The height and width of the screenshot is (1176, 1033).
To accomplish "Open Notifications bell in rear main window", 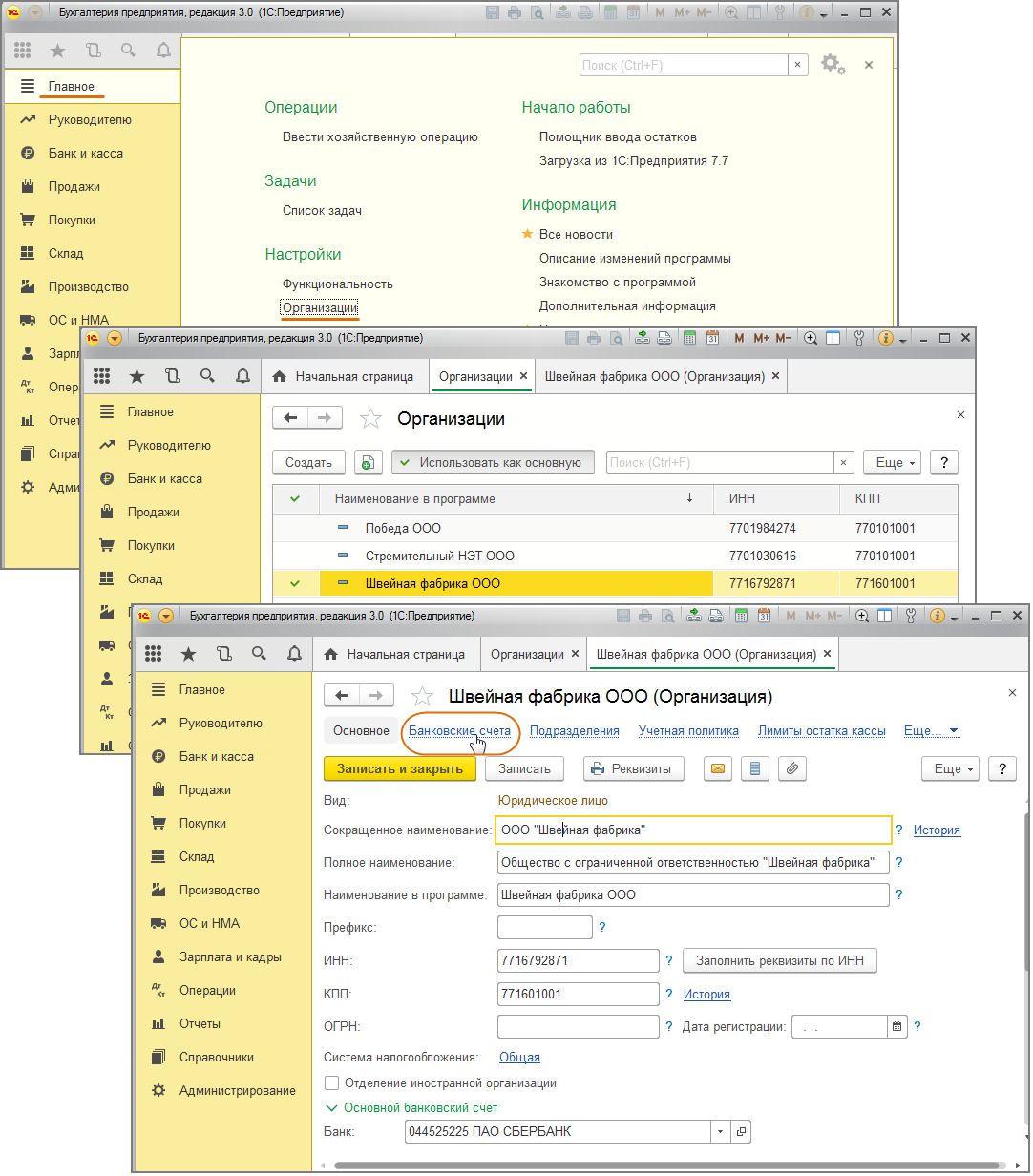I will (164, 51).
